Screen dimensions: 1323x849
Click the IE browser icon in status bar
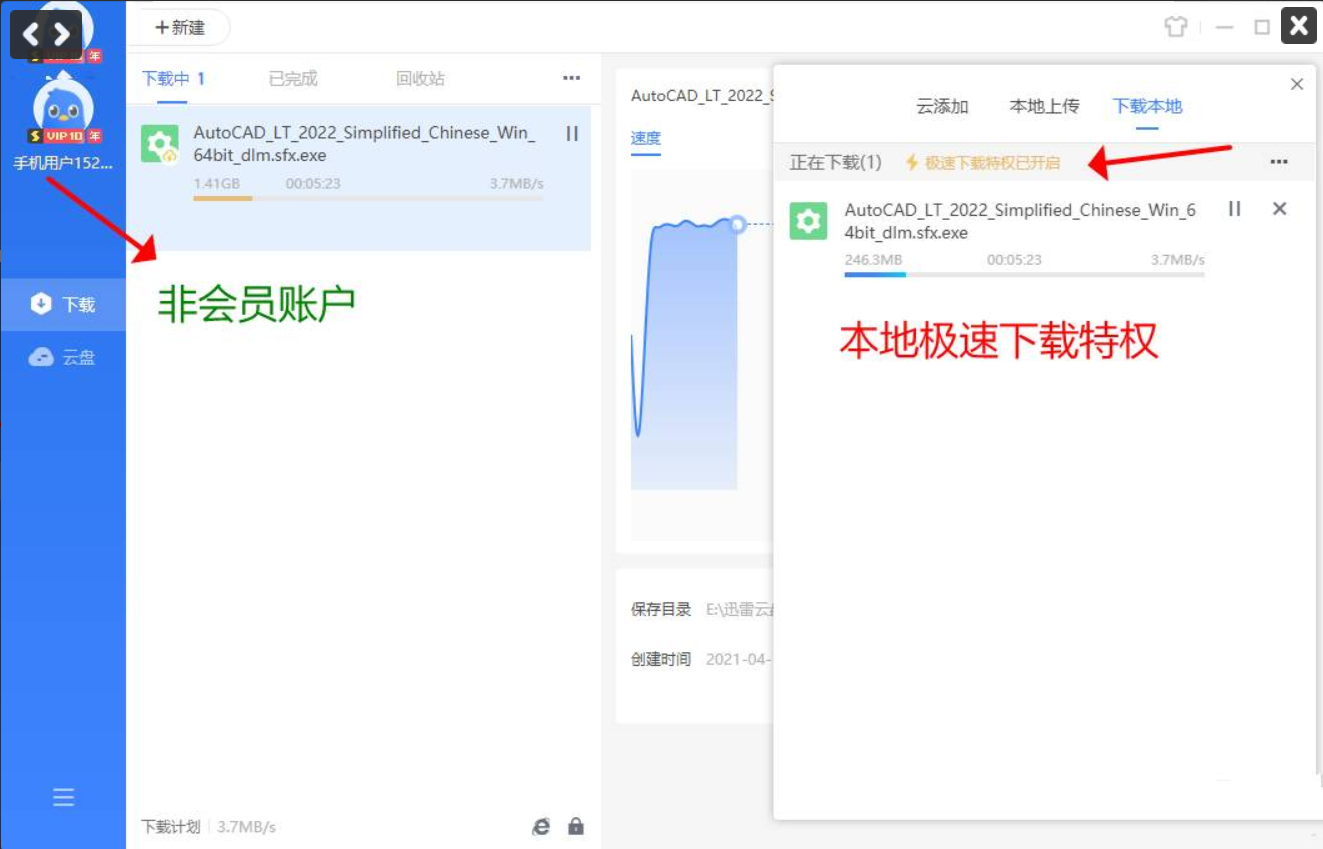pyautogui.click(x=541, y=826)
